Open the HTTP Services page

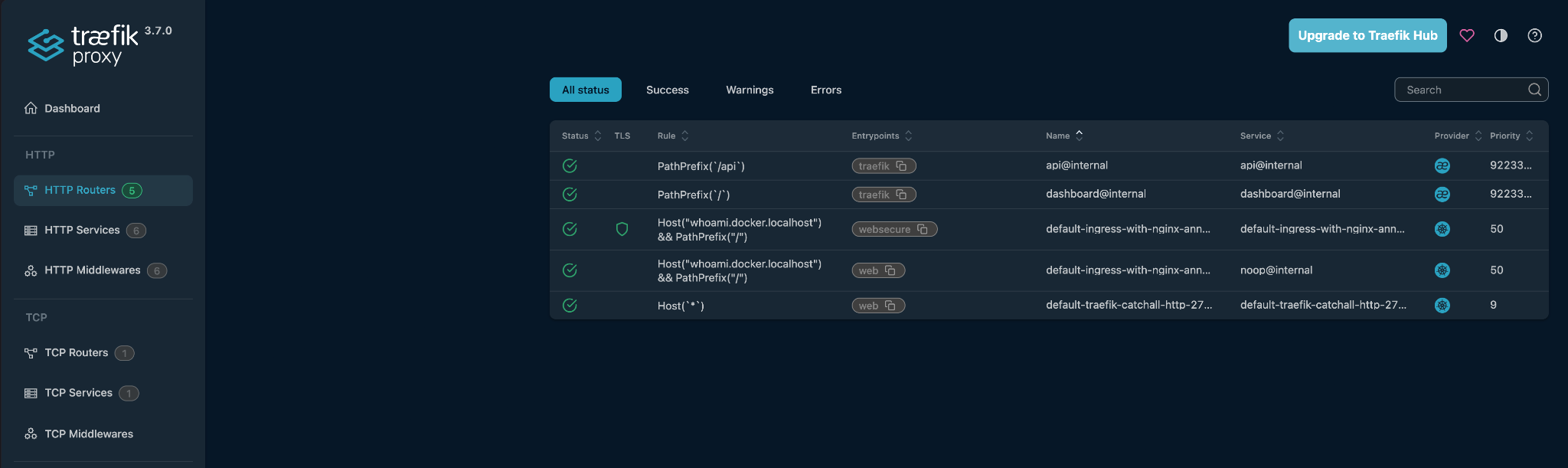click(x=103, y=231)
